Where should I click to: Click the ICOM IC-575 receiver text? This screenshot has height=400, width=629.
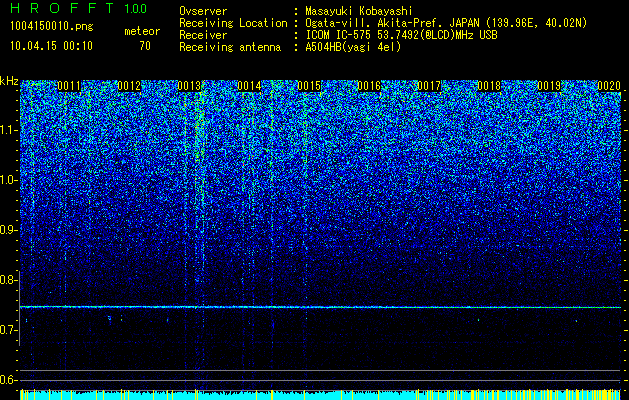401,35
